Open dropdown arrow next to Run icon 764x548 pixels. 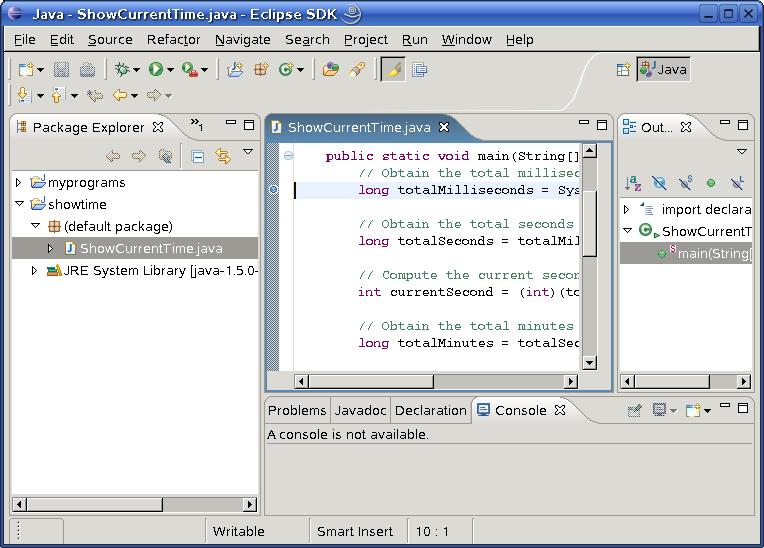(170, 70)
